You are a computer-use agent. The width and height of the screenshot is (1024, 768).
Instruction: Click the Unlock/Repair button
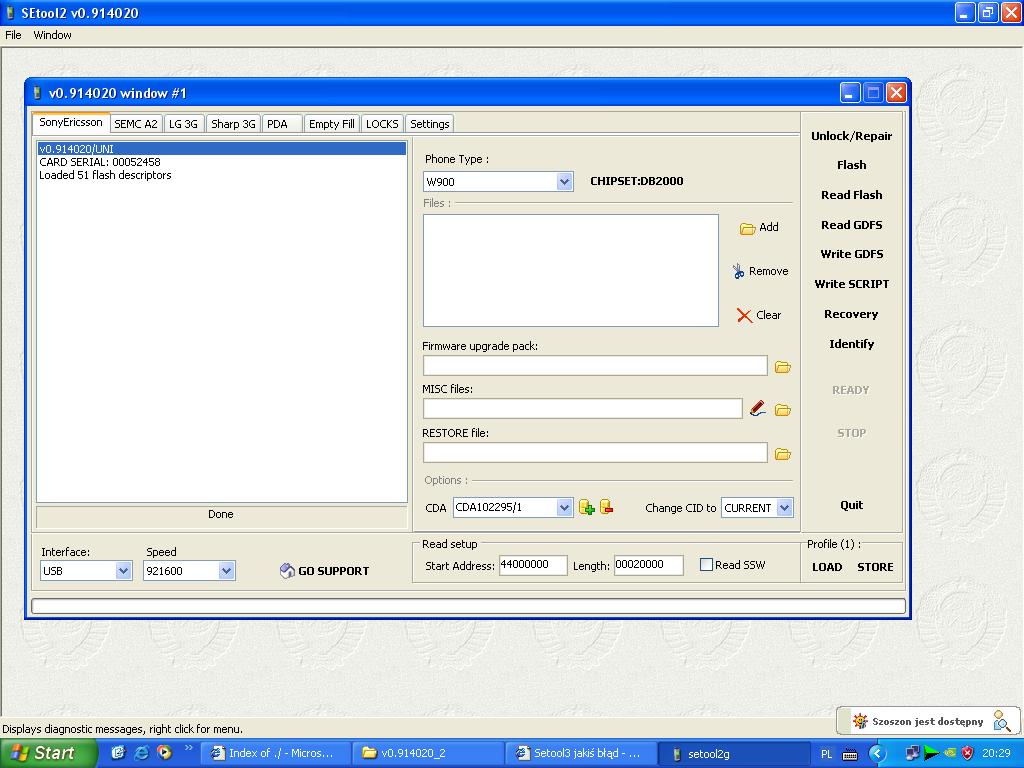pyautogui.click(x=851, y=135)
